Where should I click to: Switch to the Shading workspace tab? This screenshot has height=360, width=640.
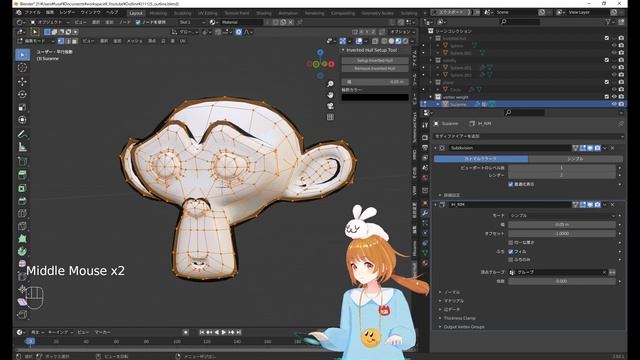coord(264,13)
